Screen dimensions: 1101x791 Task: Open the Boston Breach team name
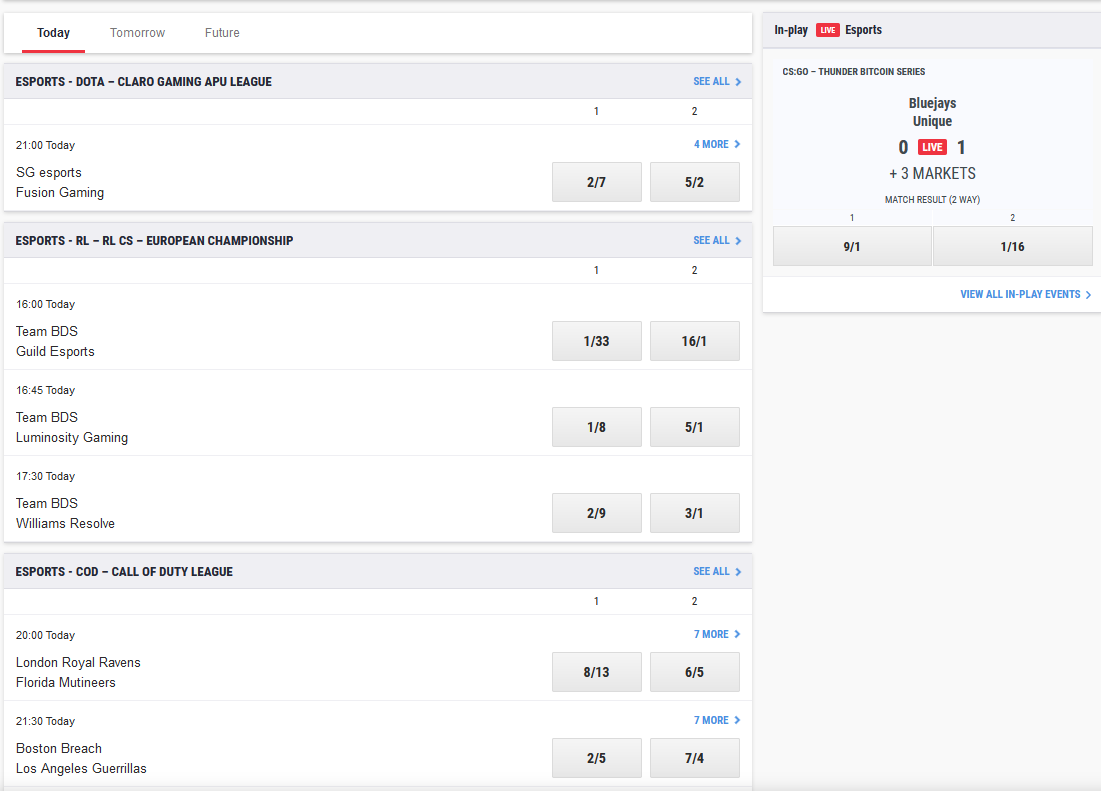coord(58,748)
